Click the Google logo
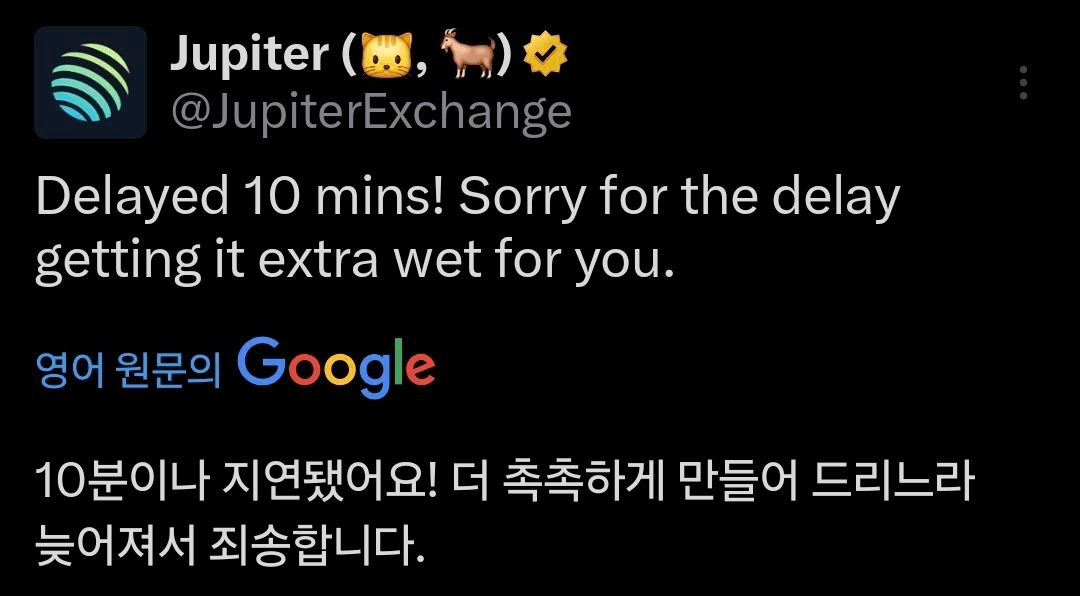This screenshot has height=596, width=1080. [x=336, y=367]
